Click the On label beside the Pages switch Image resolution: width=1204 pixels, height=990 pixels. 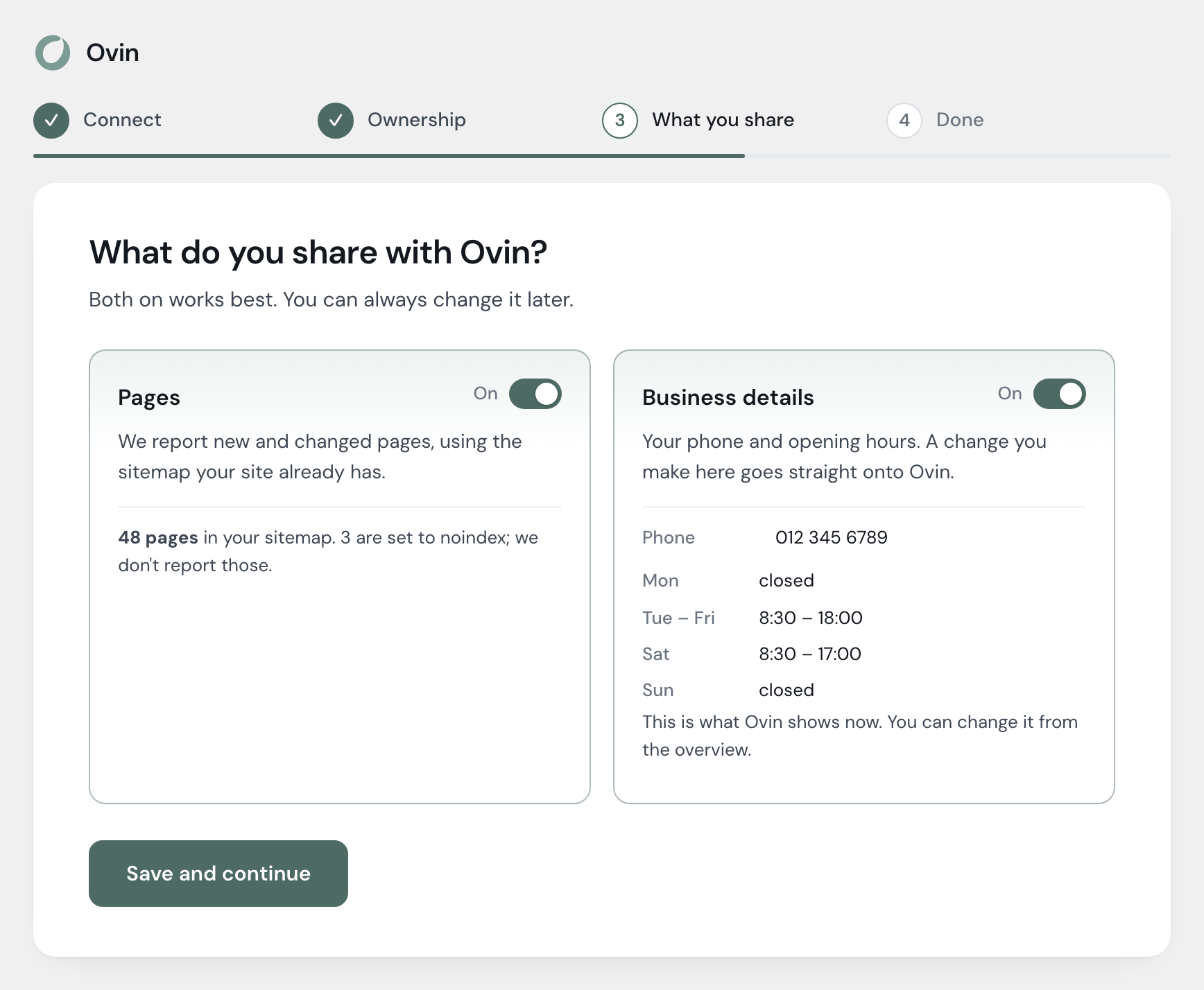485,393
